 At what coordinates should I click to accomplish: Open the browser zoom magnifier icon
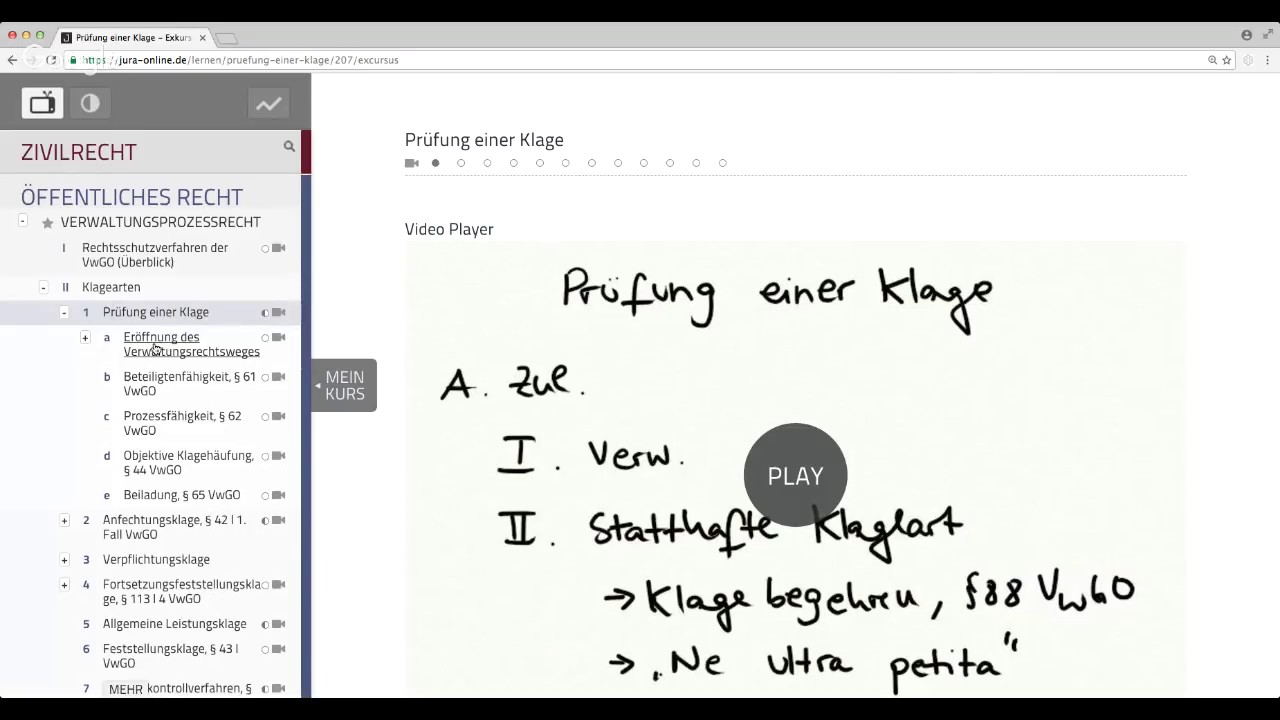pyautogui.click(x=1212, y=60)
